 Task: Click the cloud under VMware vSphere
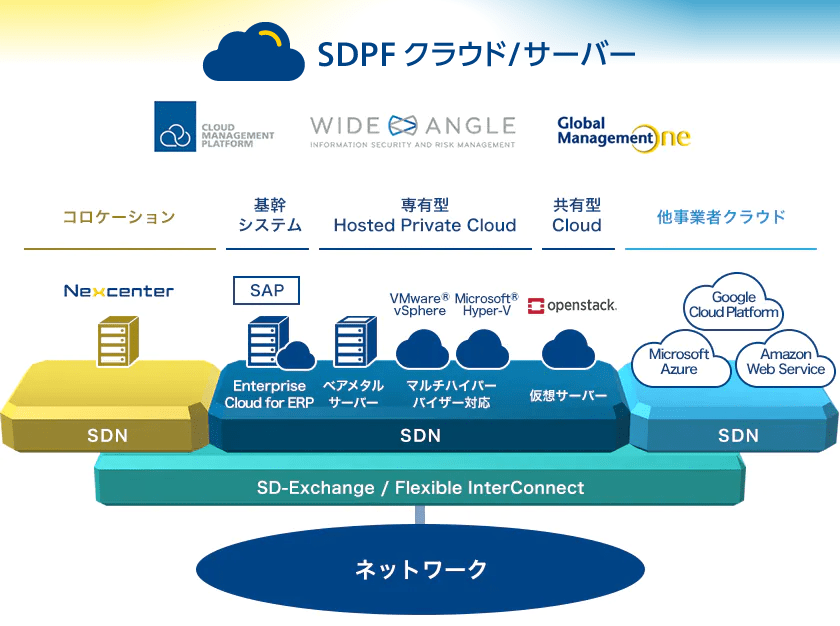pos(422,349)
